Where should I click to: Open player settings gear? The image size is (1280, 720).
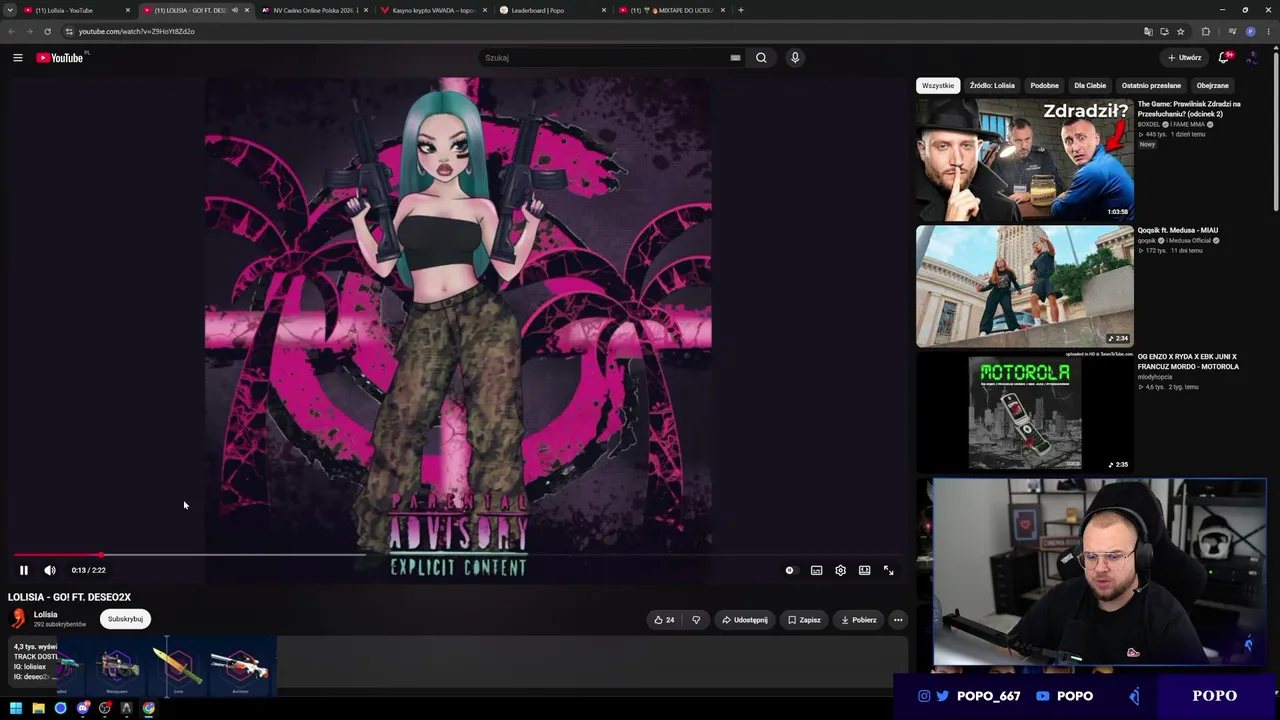(x=840, y=570)
